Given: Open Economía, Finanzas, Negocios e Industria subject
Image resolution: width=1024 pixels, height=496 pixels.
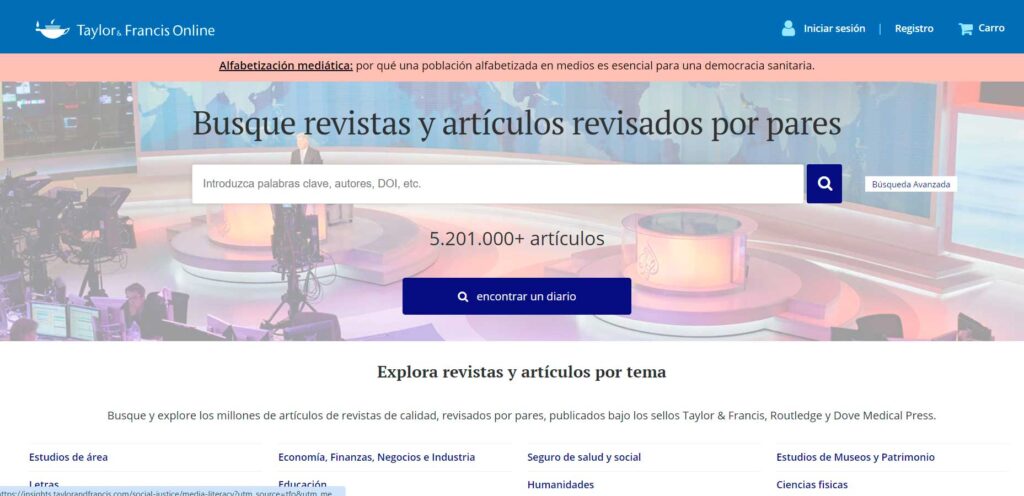Looking at the screenshot, I should tap(376, 457).
